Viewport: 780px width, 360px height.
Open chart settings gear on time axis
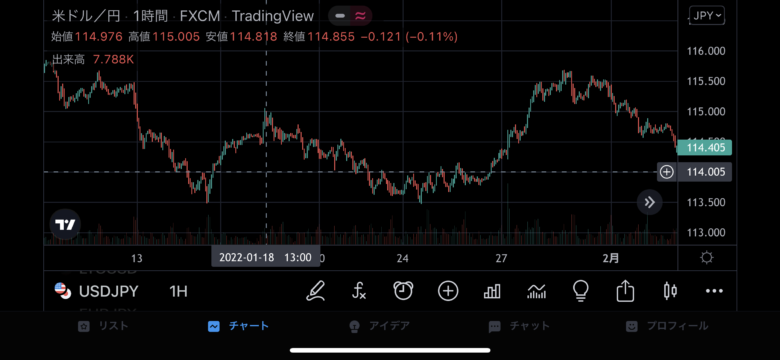706,258
